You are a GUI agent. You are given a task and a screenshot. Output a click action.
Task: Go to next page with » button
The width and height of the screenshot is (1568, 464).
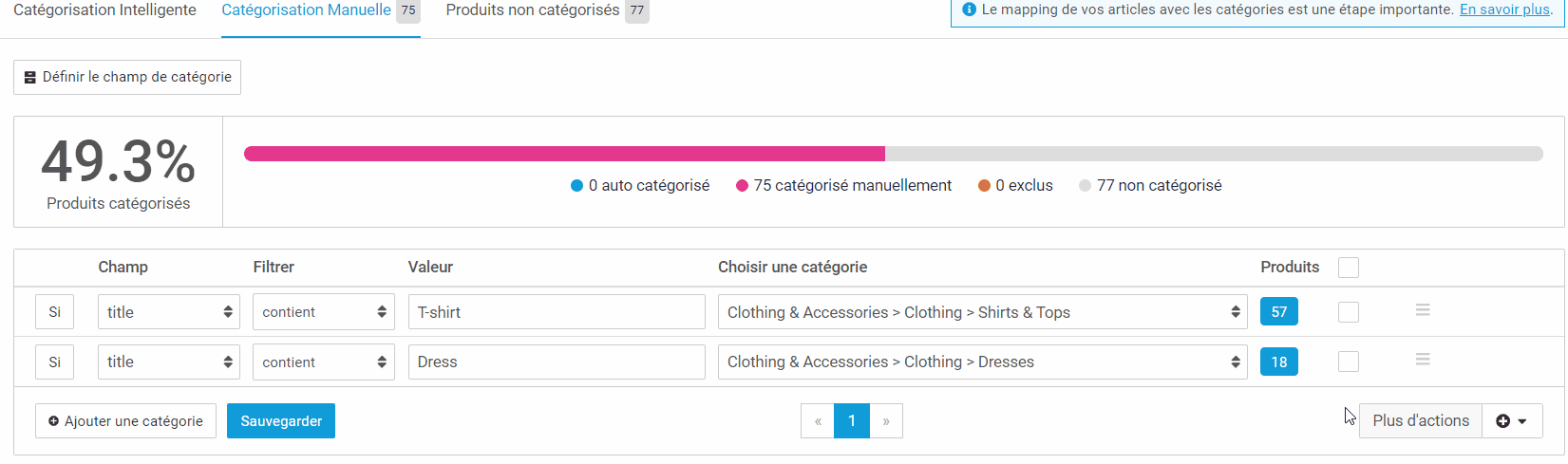[886, 421]
